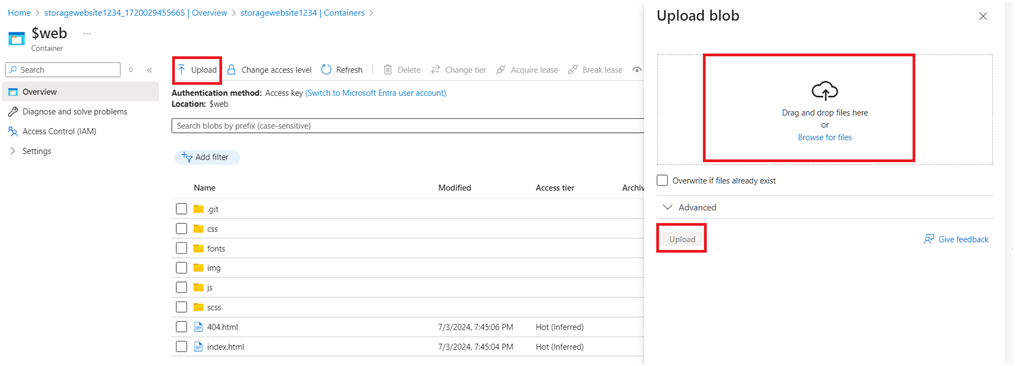Check the fonts folder checkbox
The height and width of the screenshot is (366, 1015).
pos(181,248)
